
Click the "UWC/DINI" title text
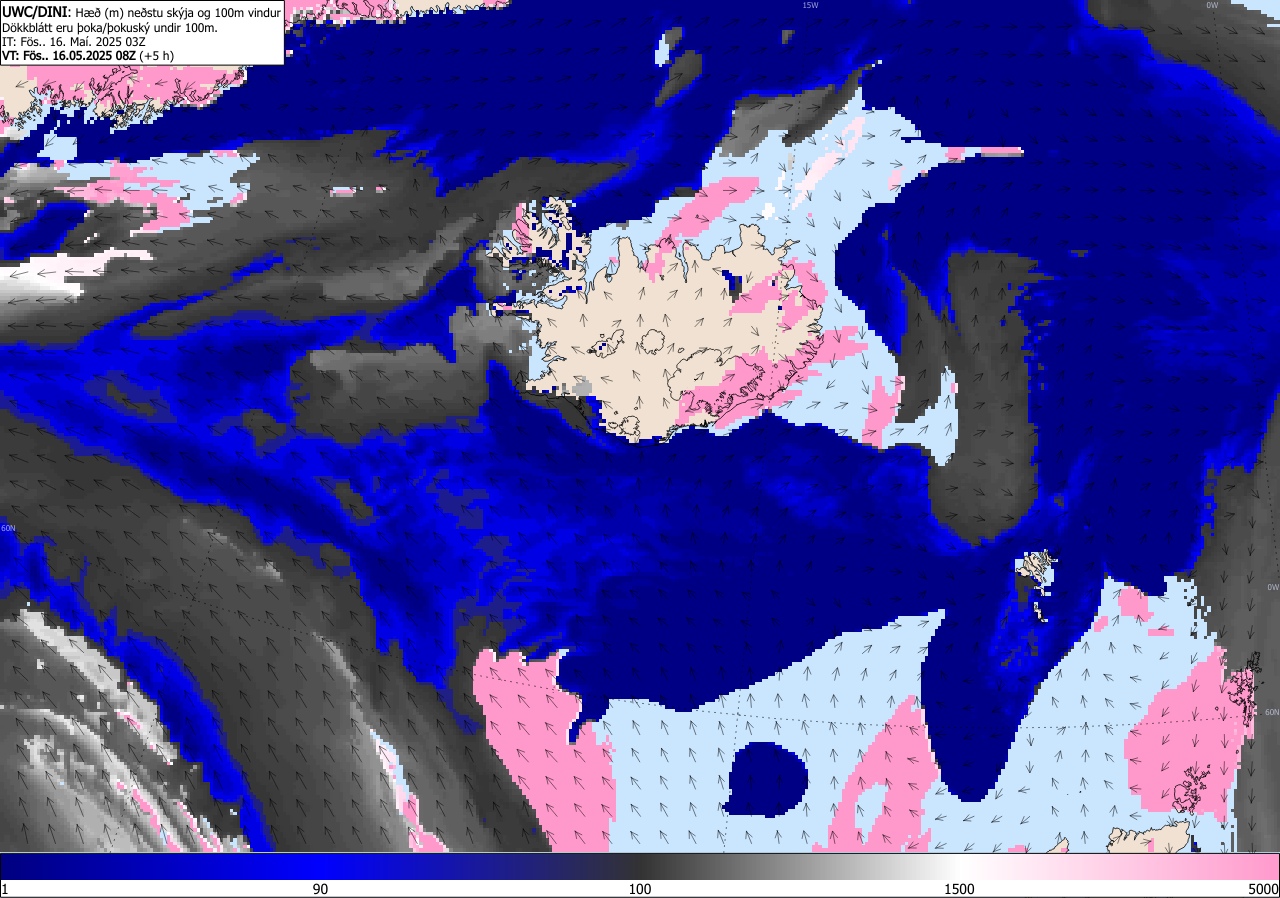pyautogui.click(x=34, y=11)
